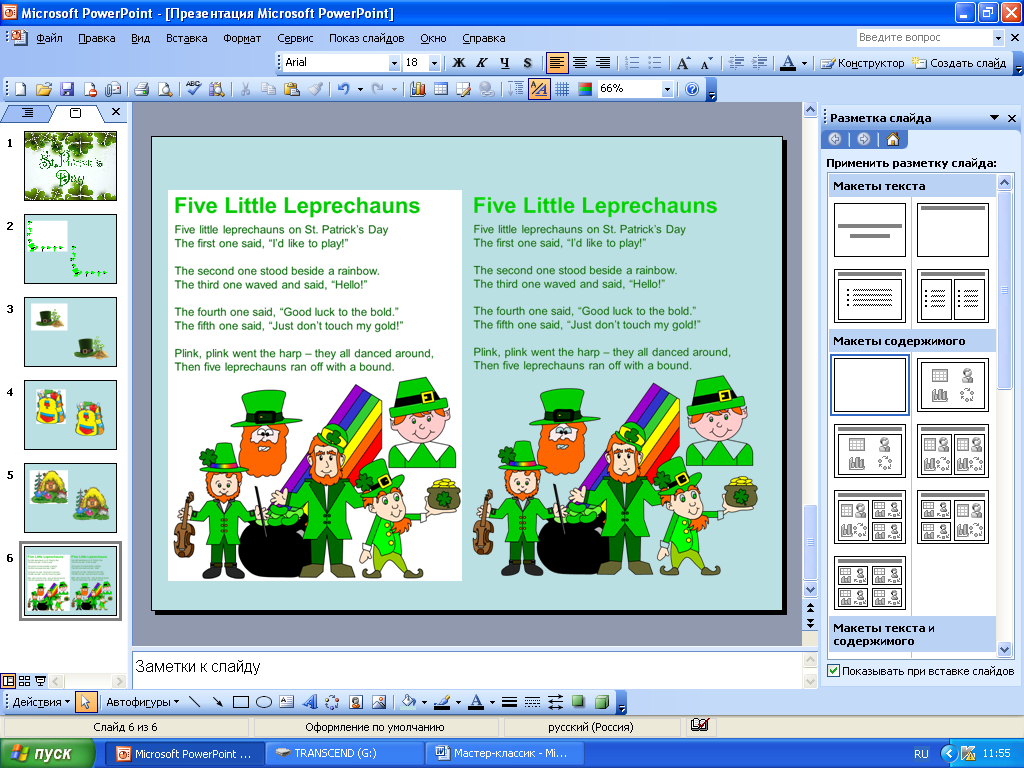Open the font color dropdown arrow in formatting toolbar
Image resolution: width=1024 pixels, height=768 pixels.
click(x=805, y=63)
